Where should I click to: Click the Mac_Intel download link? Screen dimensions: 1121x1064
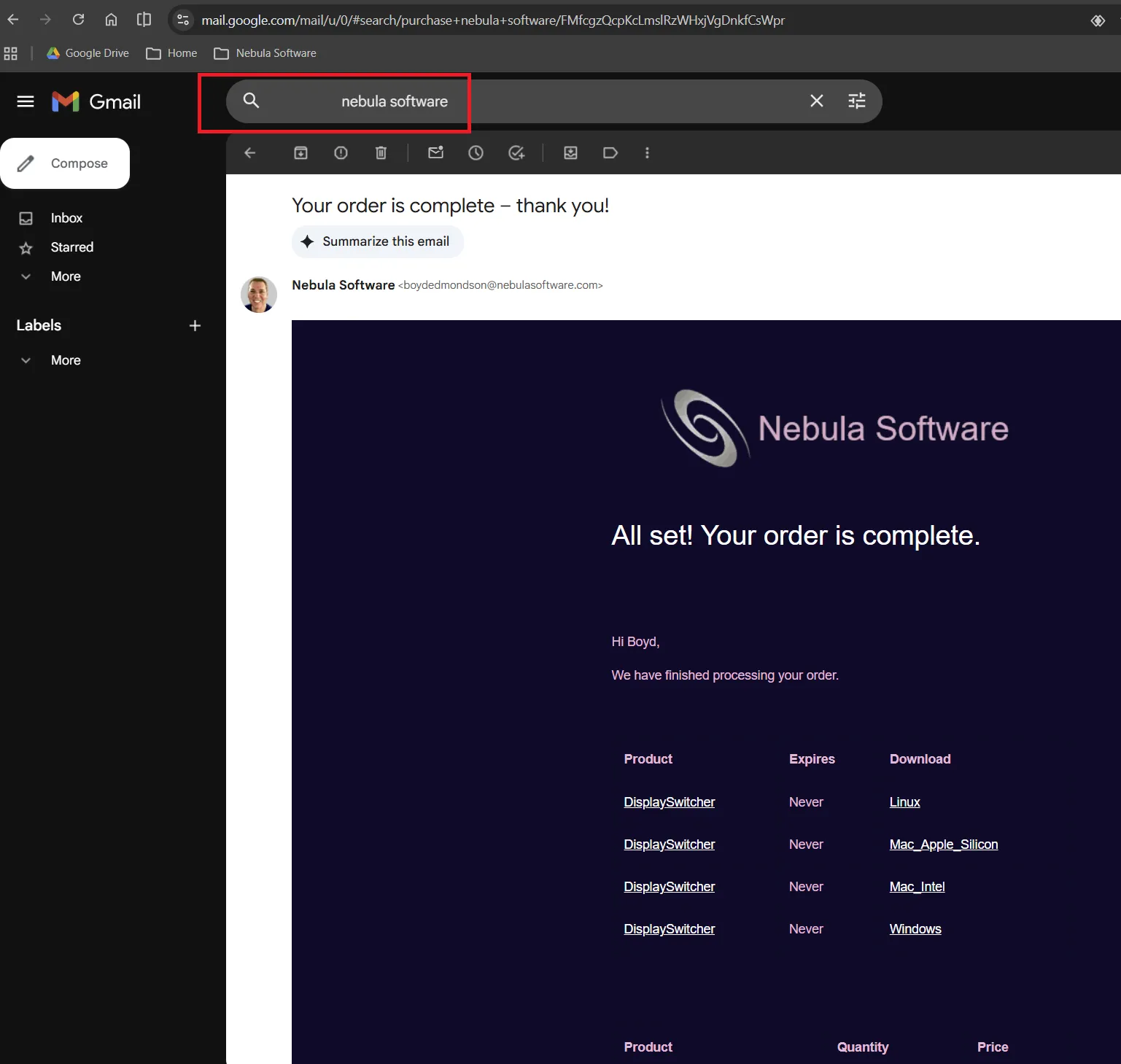coord(917,887)
